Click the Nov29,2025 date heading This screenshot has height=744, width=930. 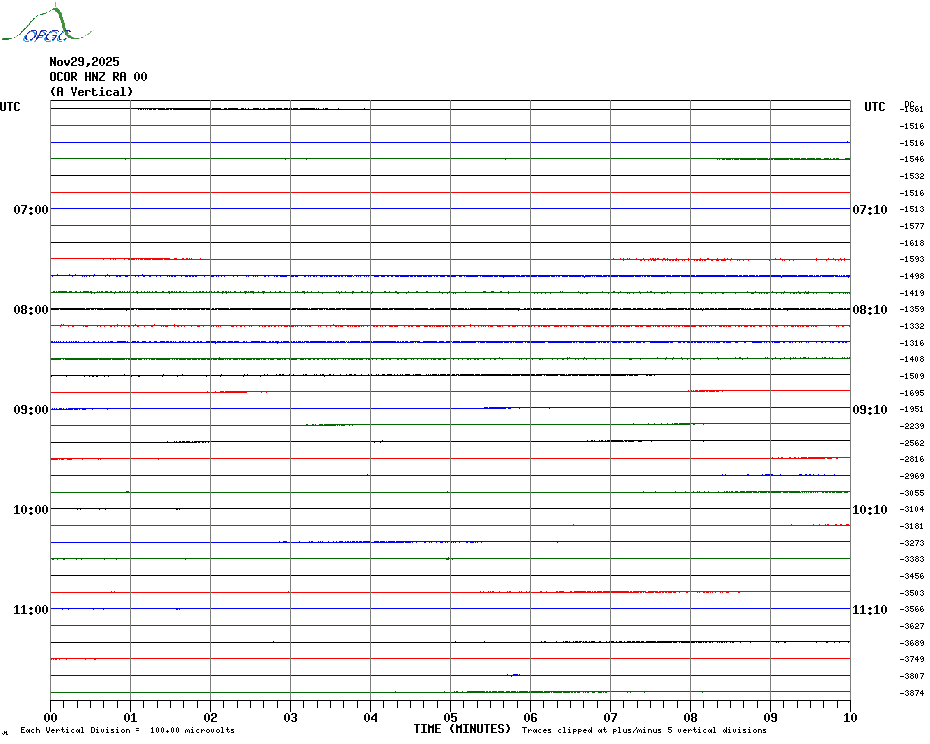click(x=84, y=62)
